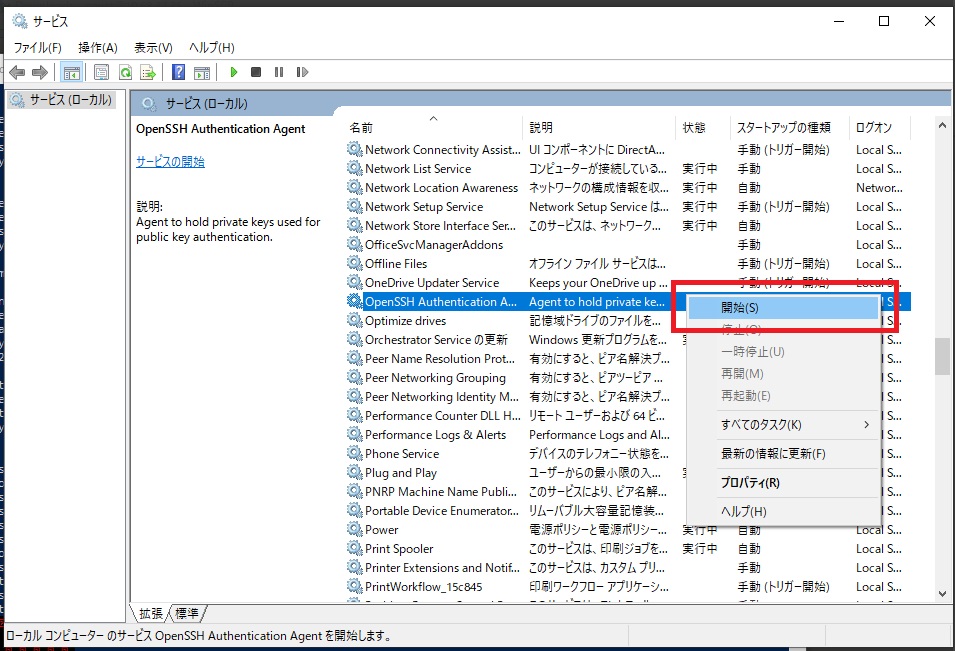Open the ファイル(F) menu
The image size is (955, 651).
pyautogui.click(x=38, y=48)
